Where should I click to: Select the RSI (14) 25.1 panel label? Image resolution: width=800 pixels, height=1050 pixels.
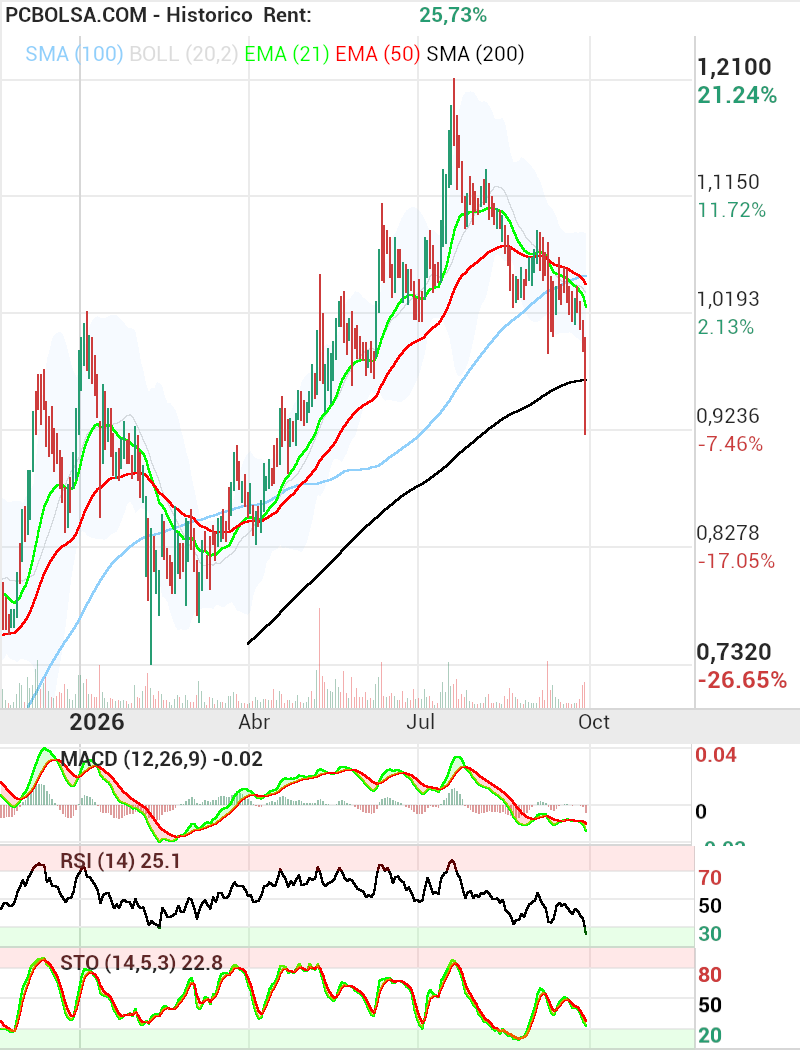tap(121, 860)
